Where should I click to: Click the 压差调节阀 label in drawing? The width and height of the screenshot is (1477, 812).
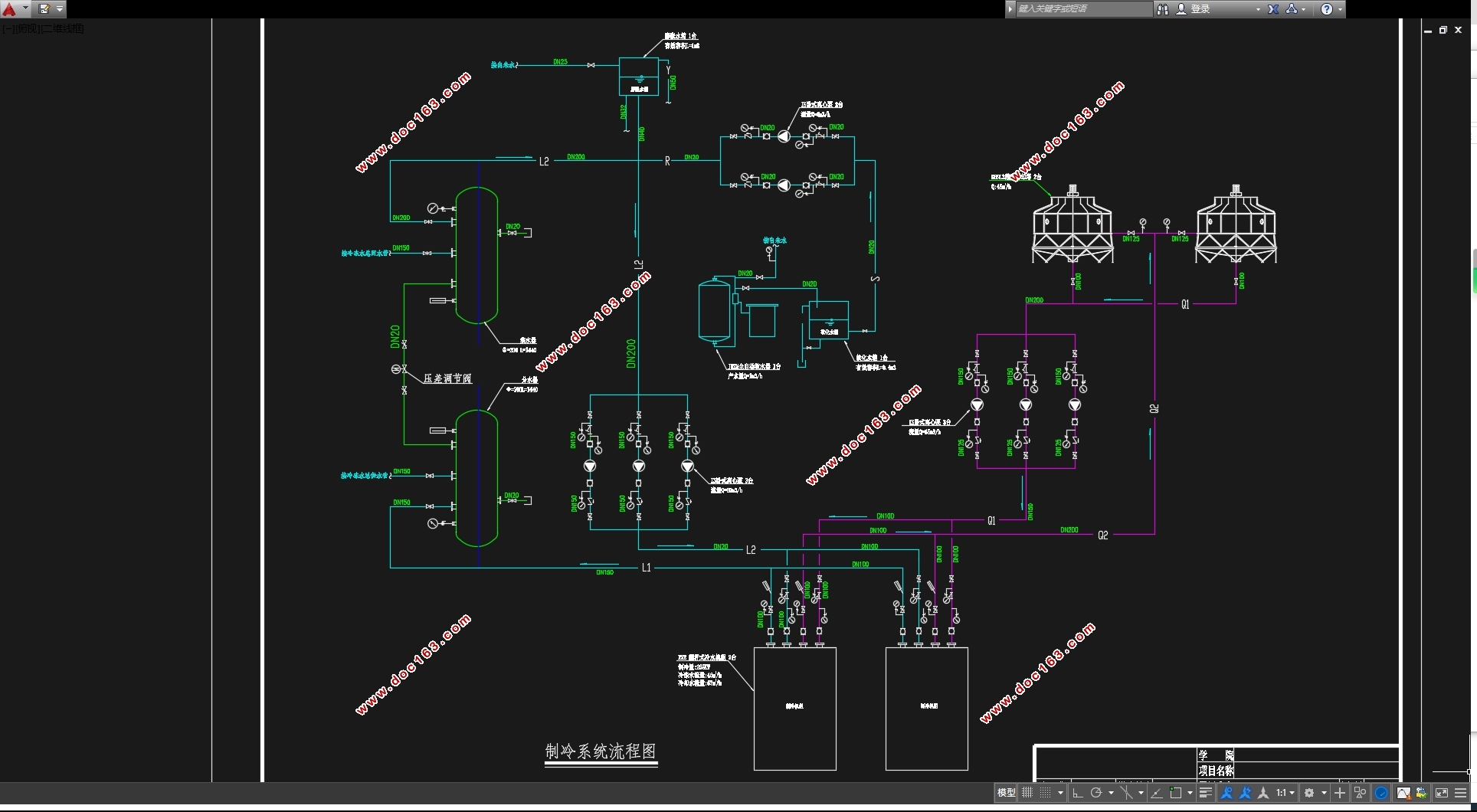(x=447, y=378)
